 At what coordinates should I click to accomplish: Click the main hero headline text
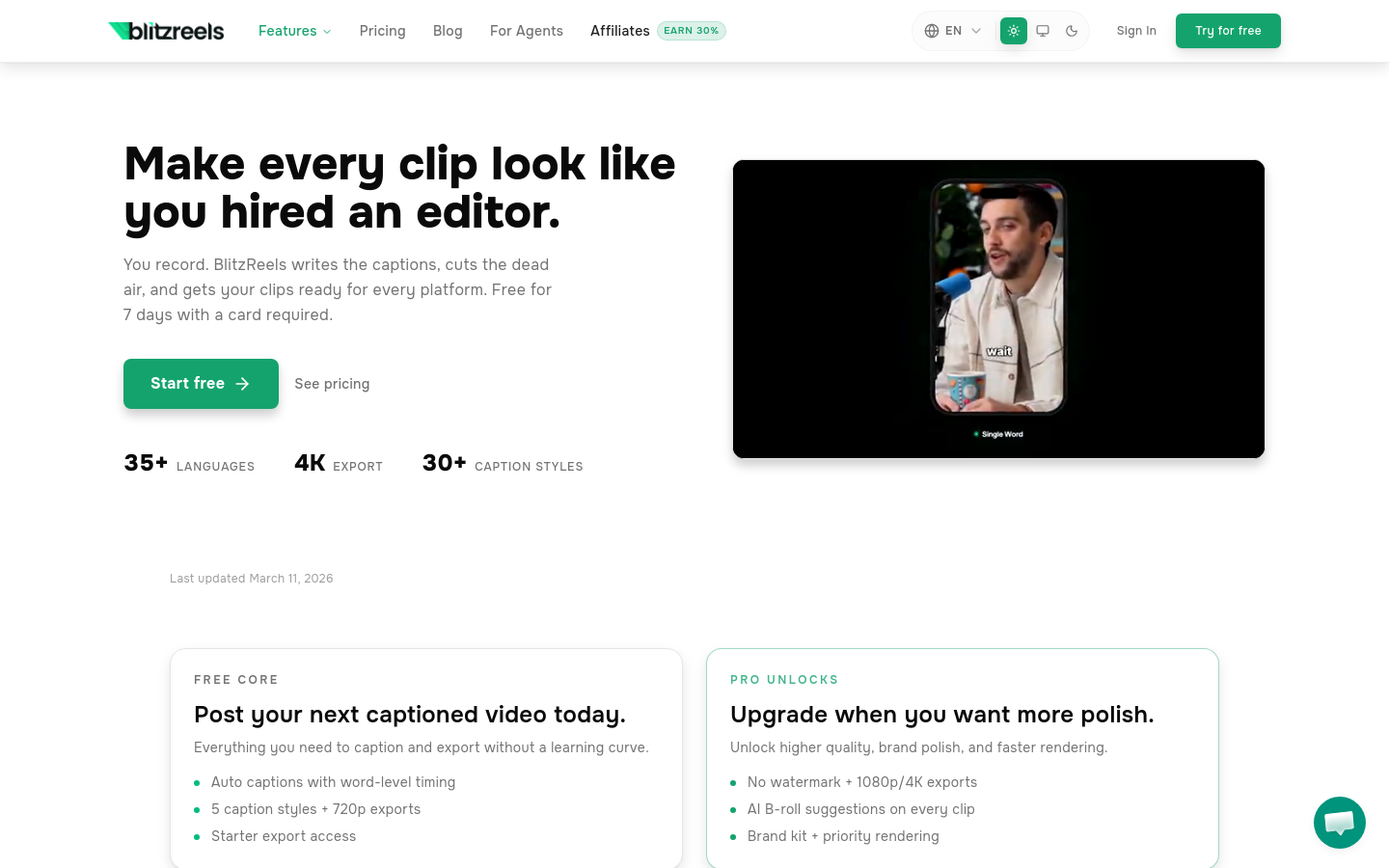click(x=400, y=188)
